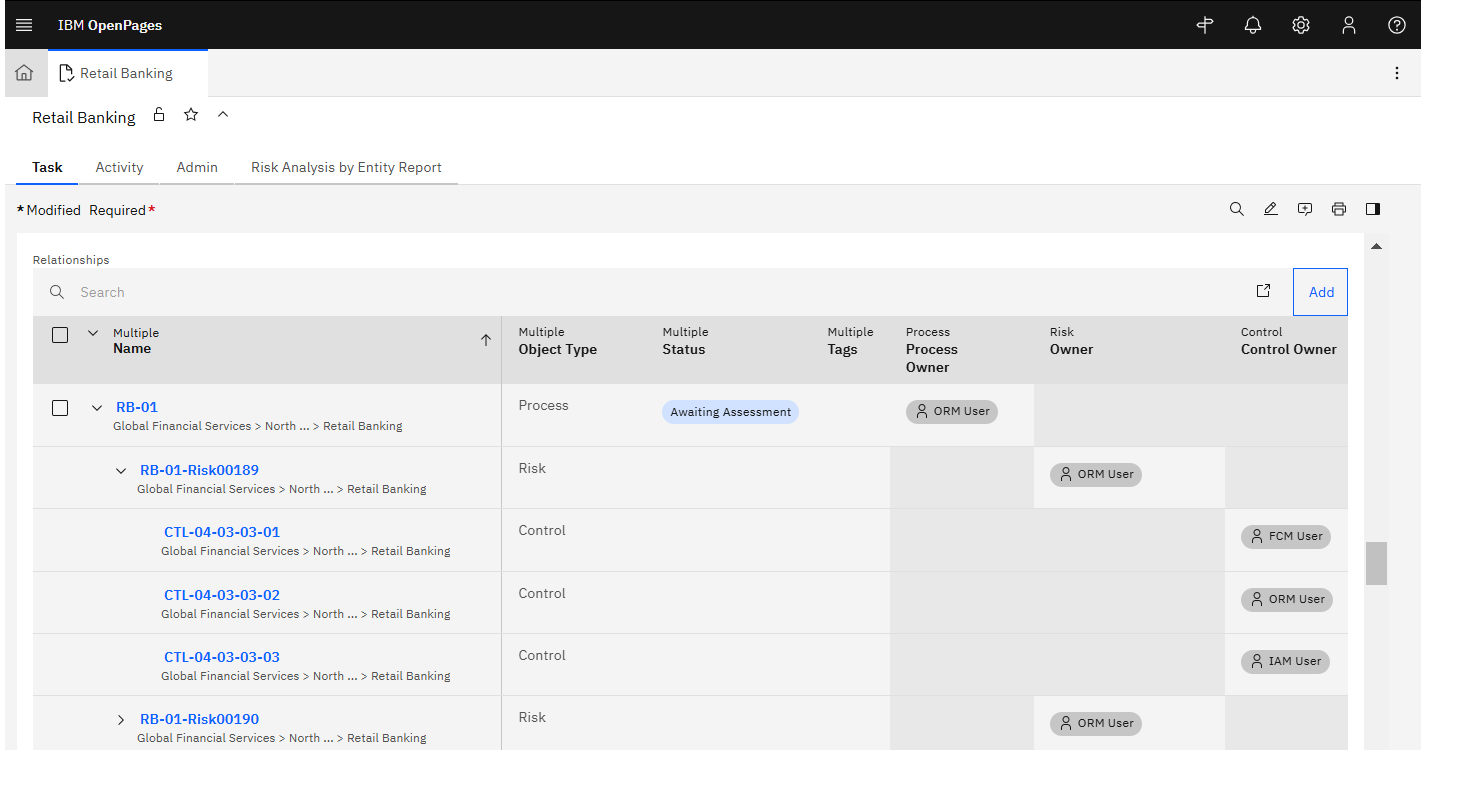Open the help icon
The width and height of the screenshot is (1466, 799).
(1396, 24)
